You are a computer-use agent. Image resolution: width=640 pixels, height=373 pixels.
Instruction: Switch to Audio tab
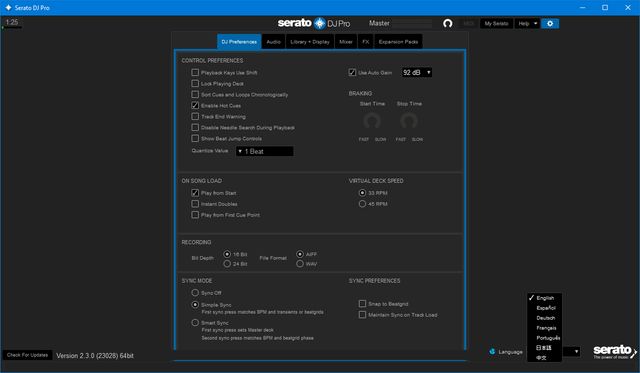273,42
